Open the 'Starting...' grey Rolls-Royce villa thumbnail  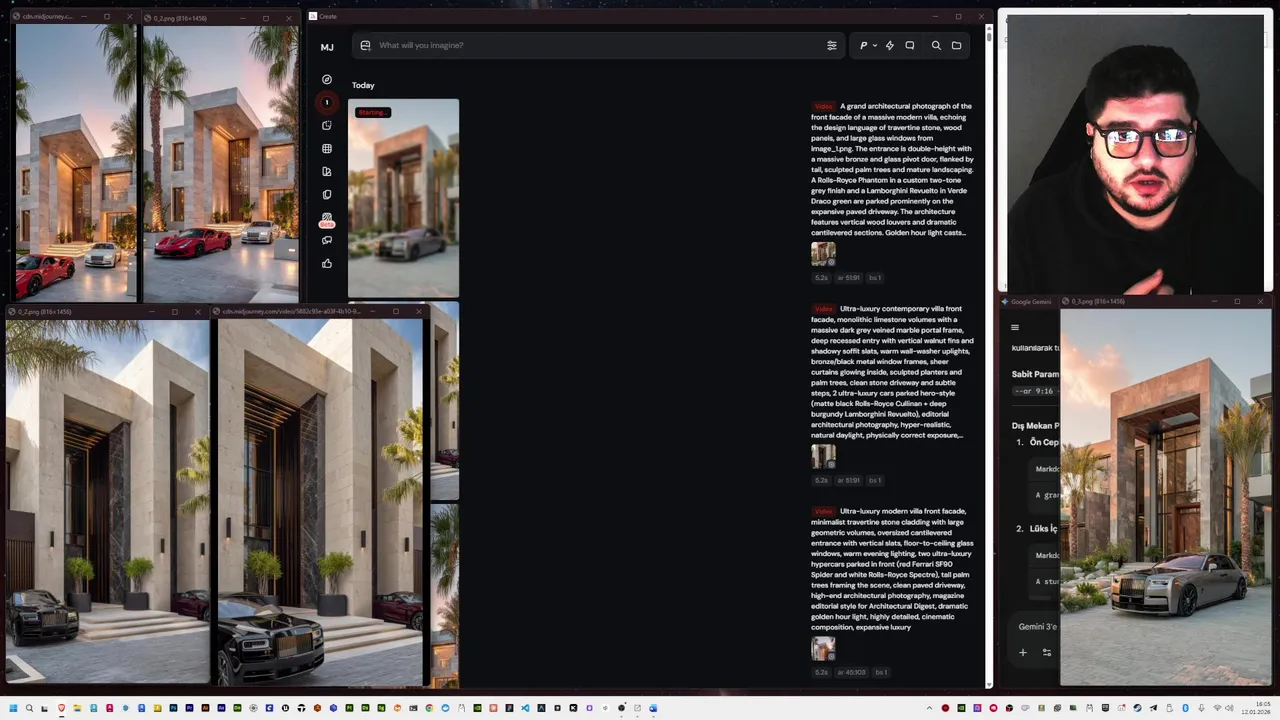point(404,198)
